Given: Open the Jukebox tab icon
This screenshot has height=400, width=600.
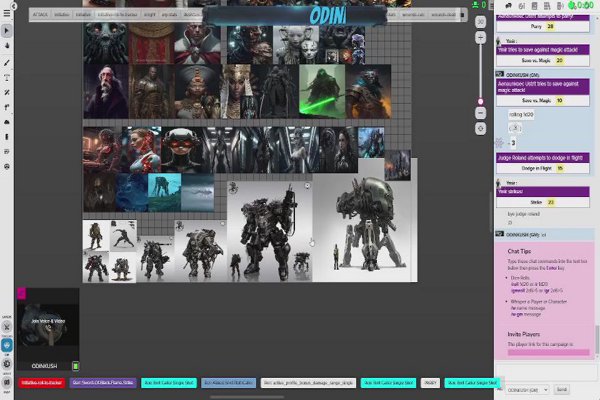Looking at the screenshot, I should point(560,6).
